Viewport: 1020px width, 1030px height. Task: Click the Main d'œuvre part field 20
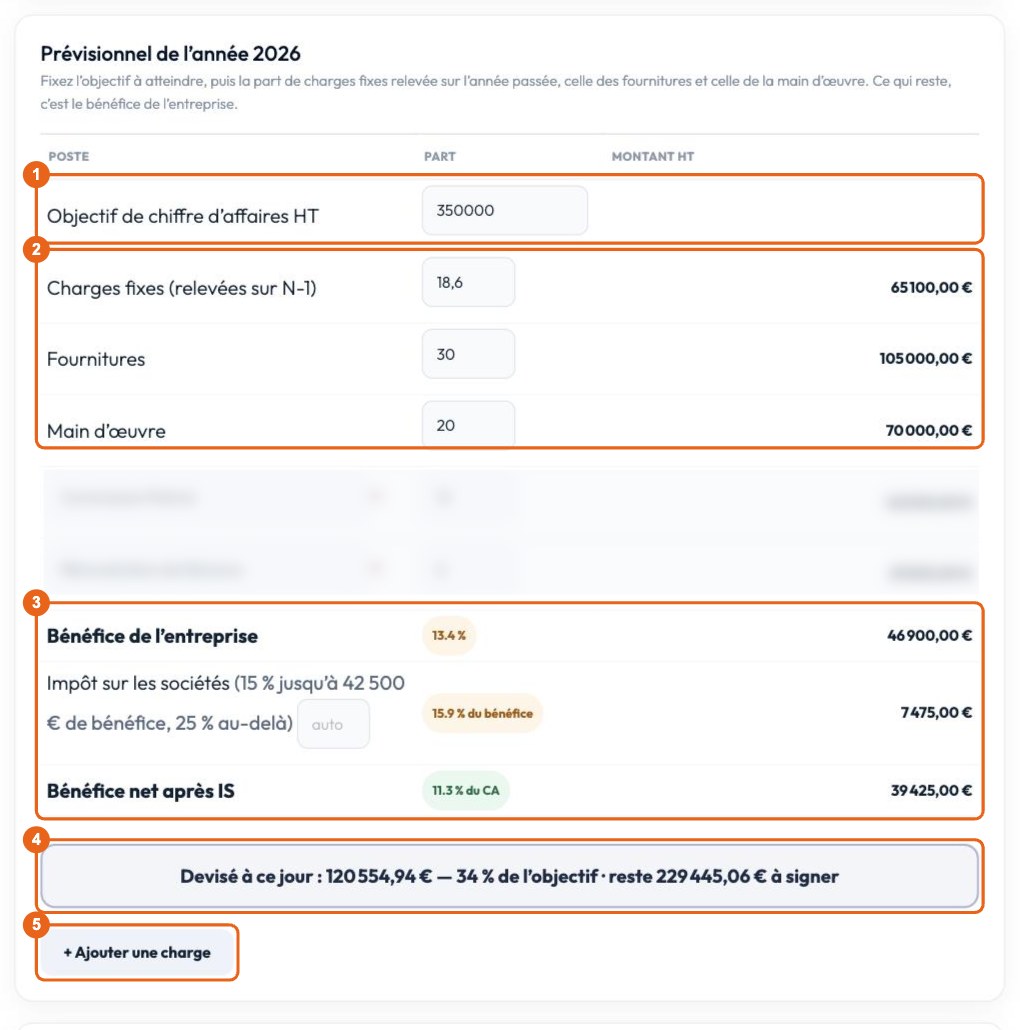[468, 424]
